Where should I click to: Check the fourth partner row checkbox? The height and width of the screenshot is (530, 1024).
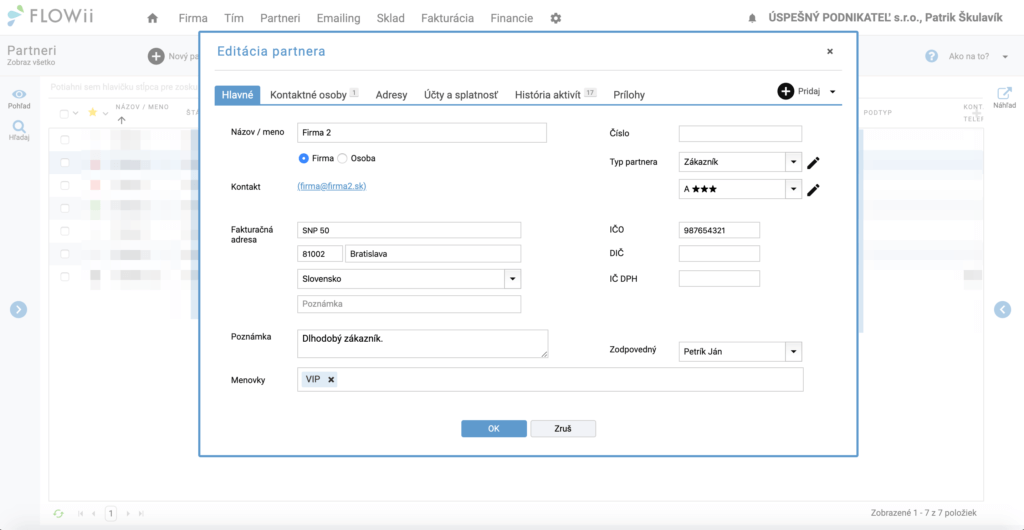point(65,208)
